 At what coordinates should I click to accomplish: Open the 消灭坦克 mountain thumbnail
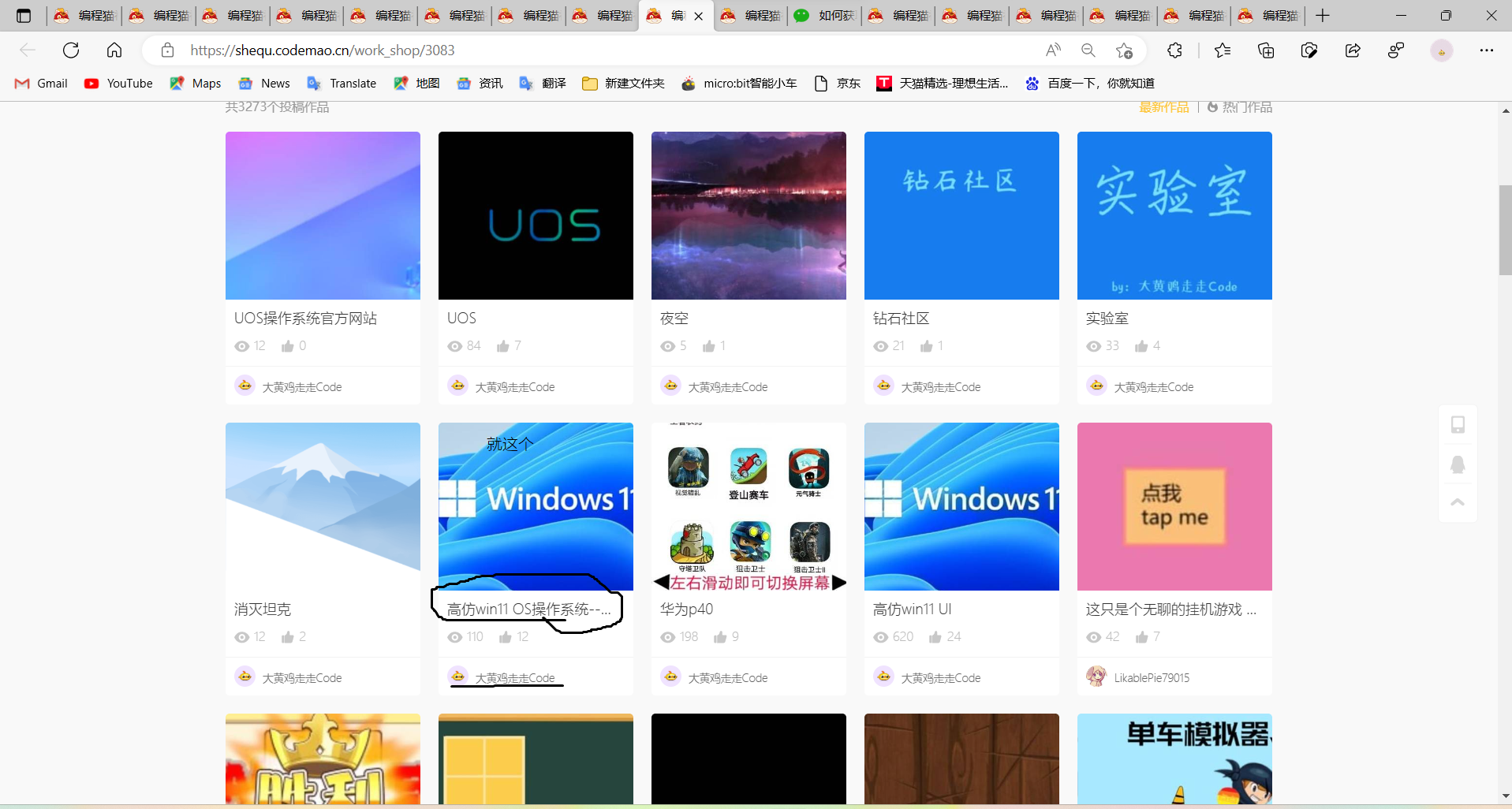point(323,506)
